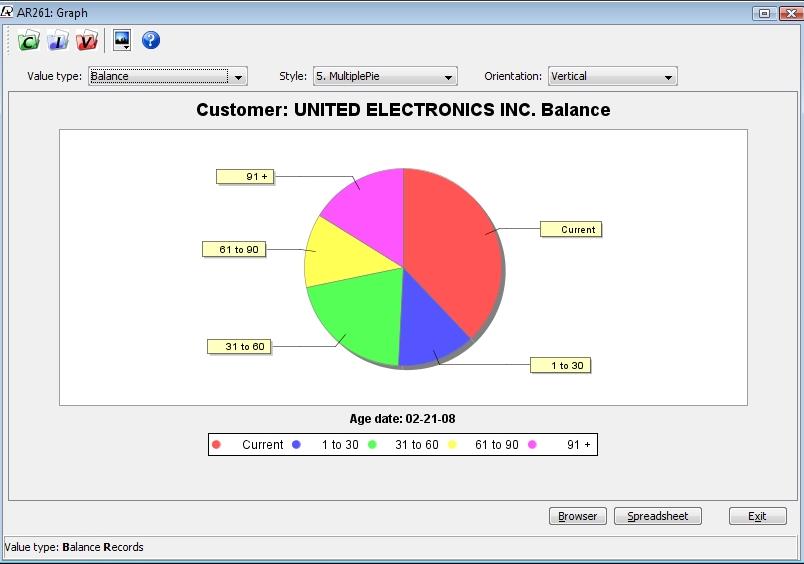
Task: Click the blue I folder toolbar icon
Action: coord(58,41)
